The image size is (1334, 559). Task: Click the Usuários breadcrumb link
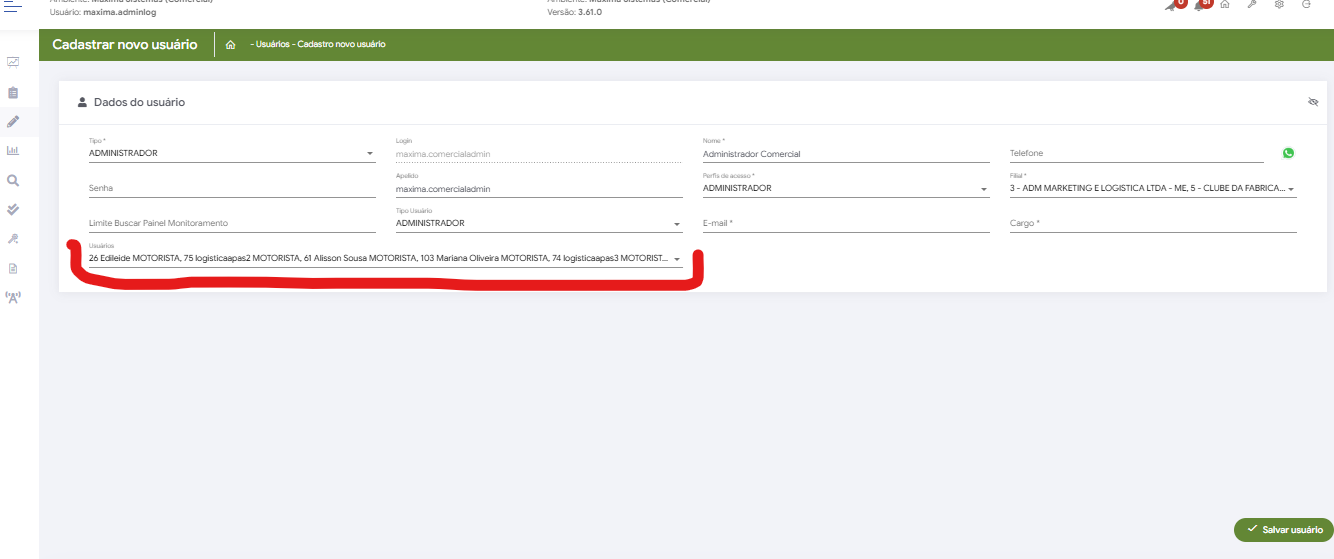pyautogui.click(x=273, y=45)
